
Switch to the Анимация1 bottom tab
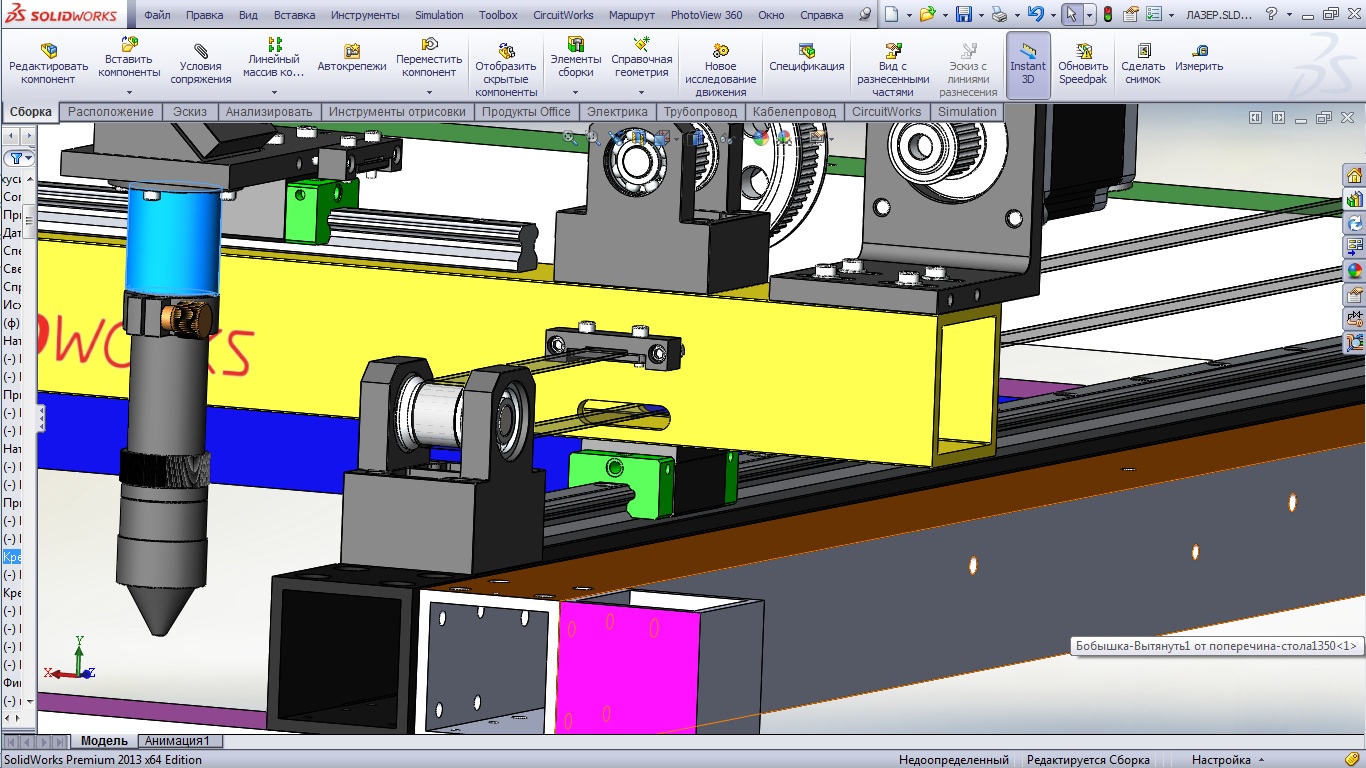[x=177, y=741]
